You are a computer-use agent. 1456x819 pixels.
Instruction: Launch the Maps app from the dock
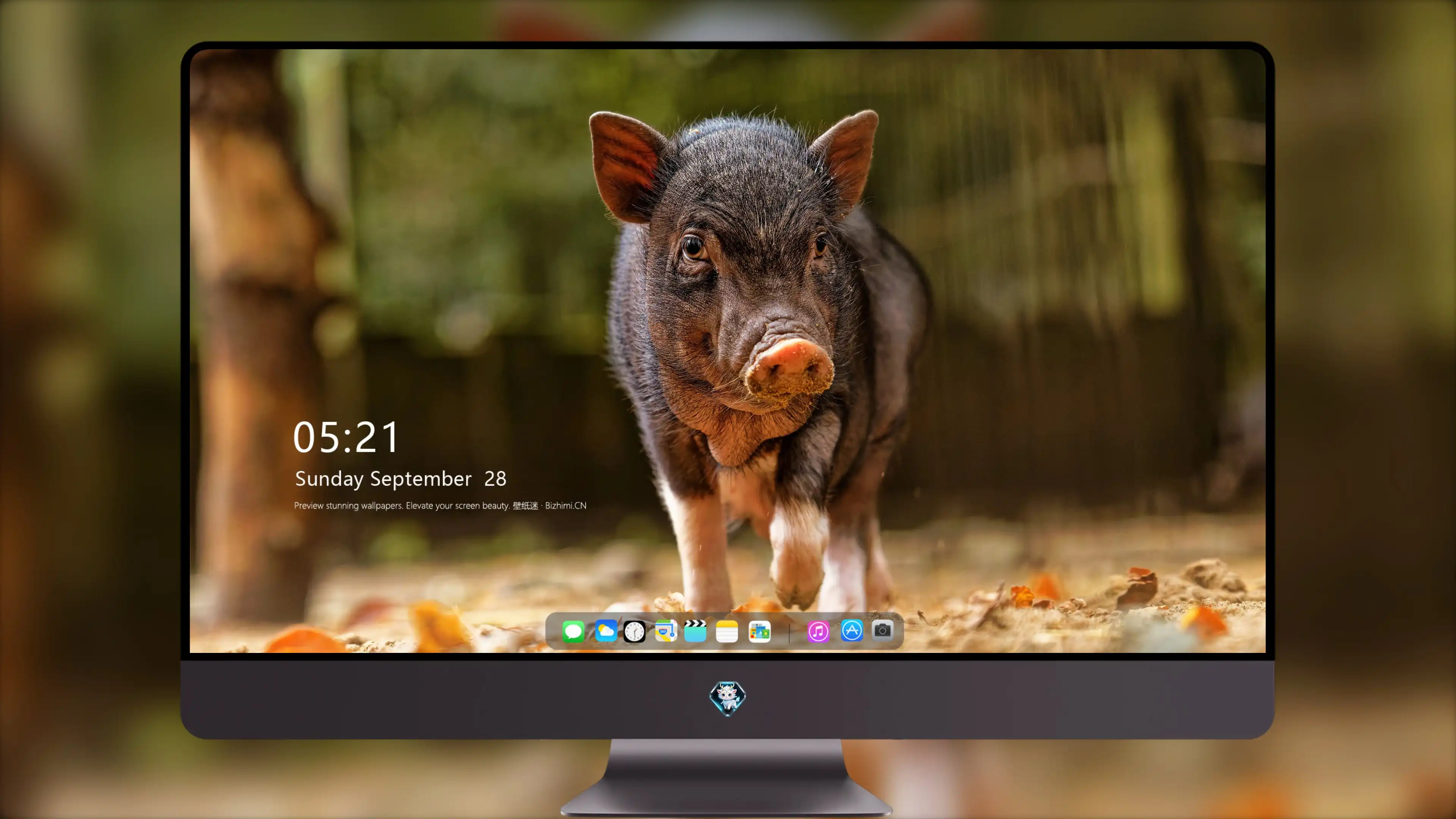666,631
